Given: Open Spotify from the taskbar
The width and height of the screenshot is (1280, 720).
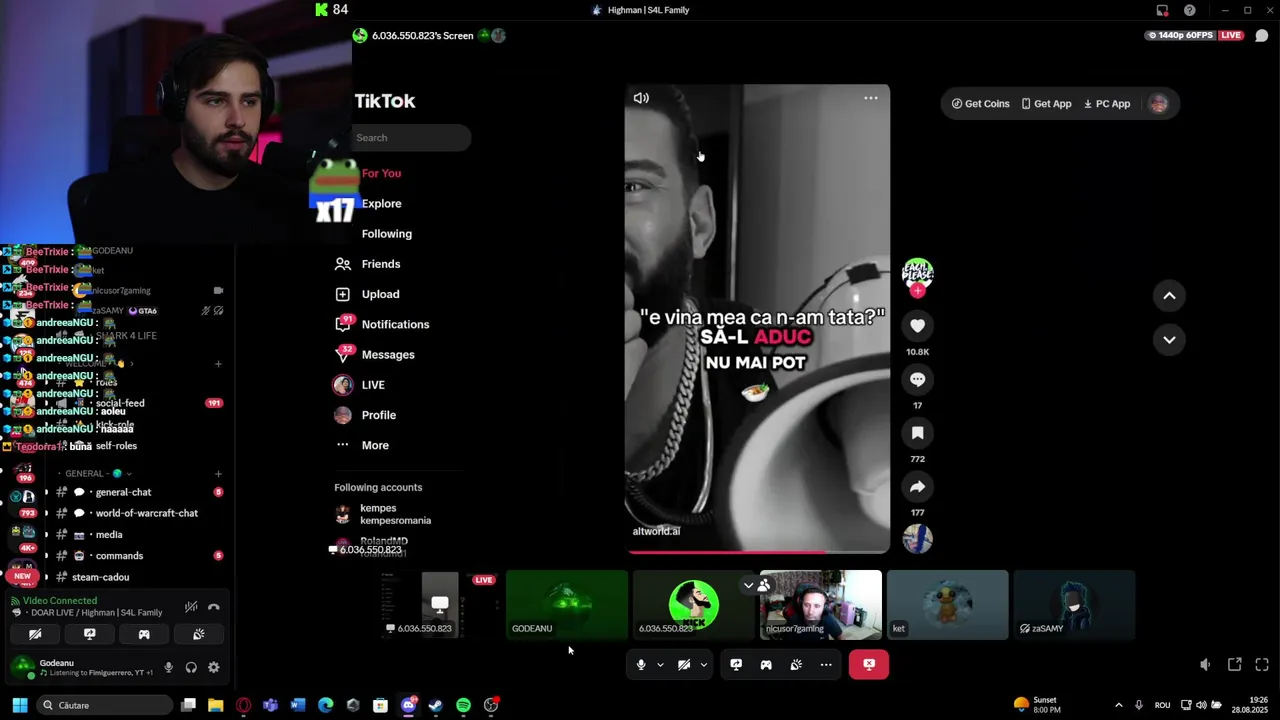Looking at the screenshot, I should pyautogui.click(x=463, y=705).
